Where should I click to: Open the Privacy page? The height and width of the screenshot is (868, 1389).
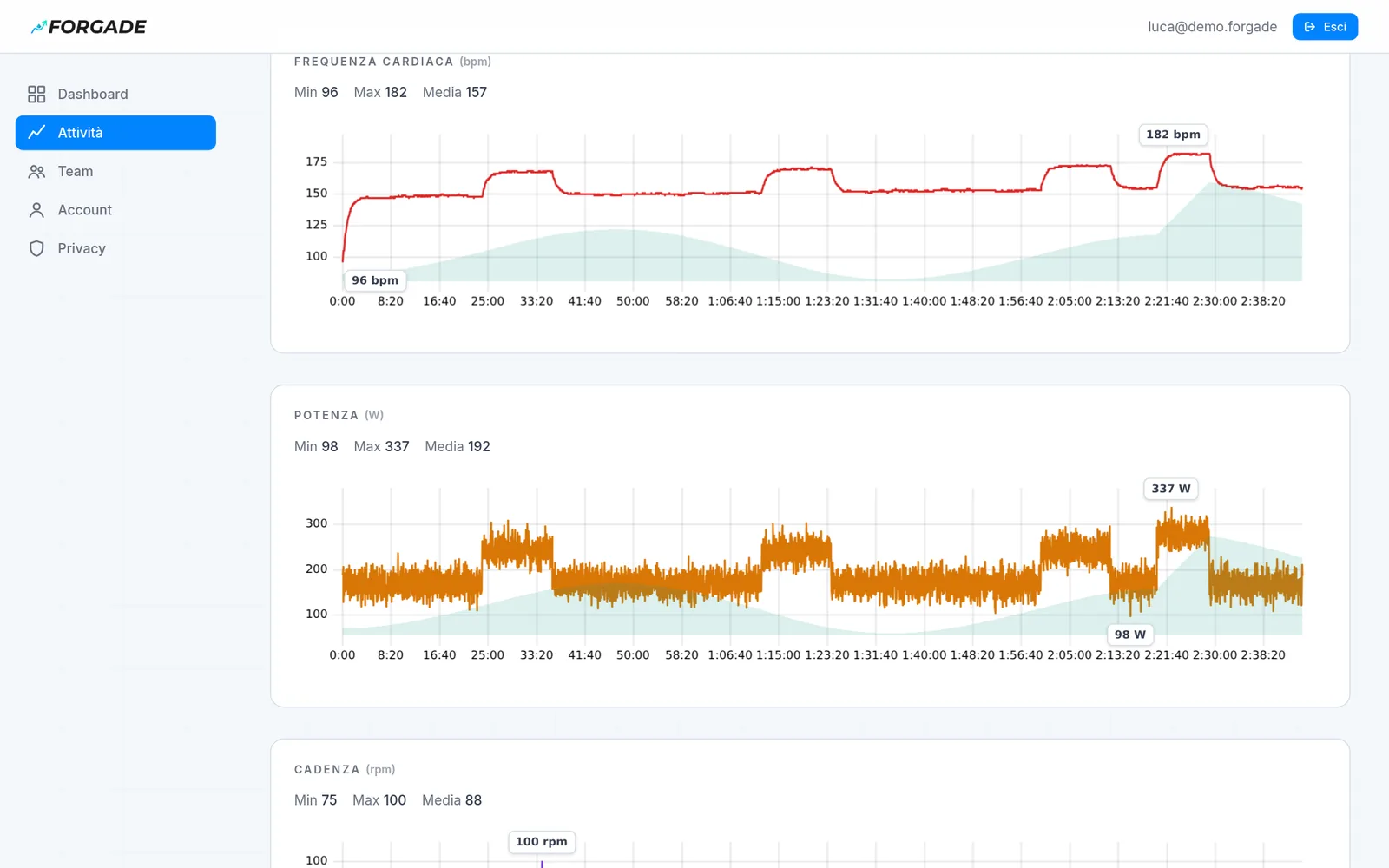click(x=115, y=248)
